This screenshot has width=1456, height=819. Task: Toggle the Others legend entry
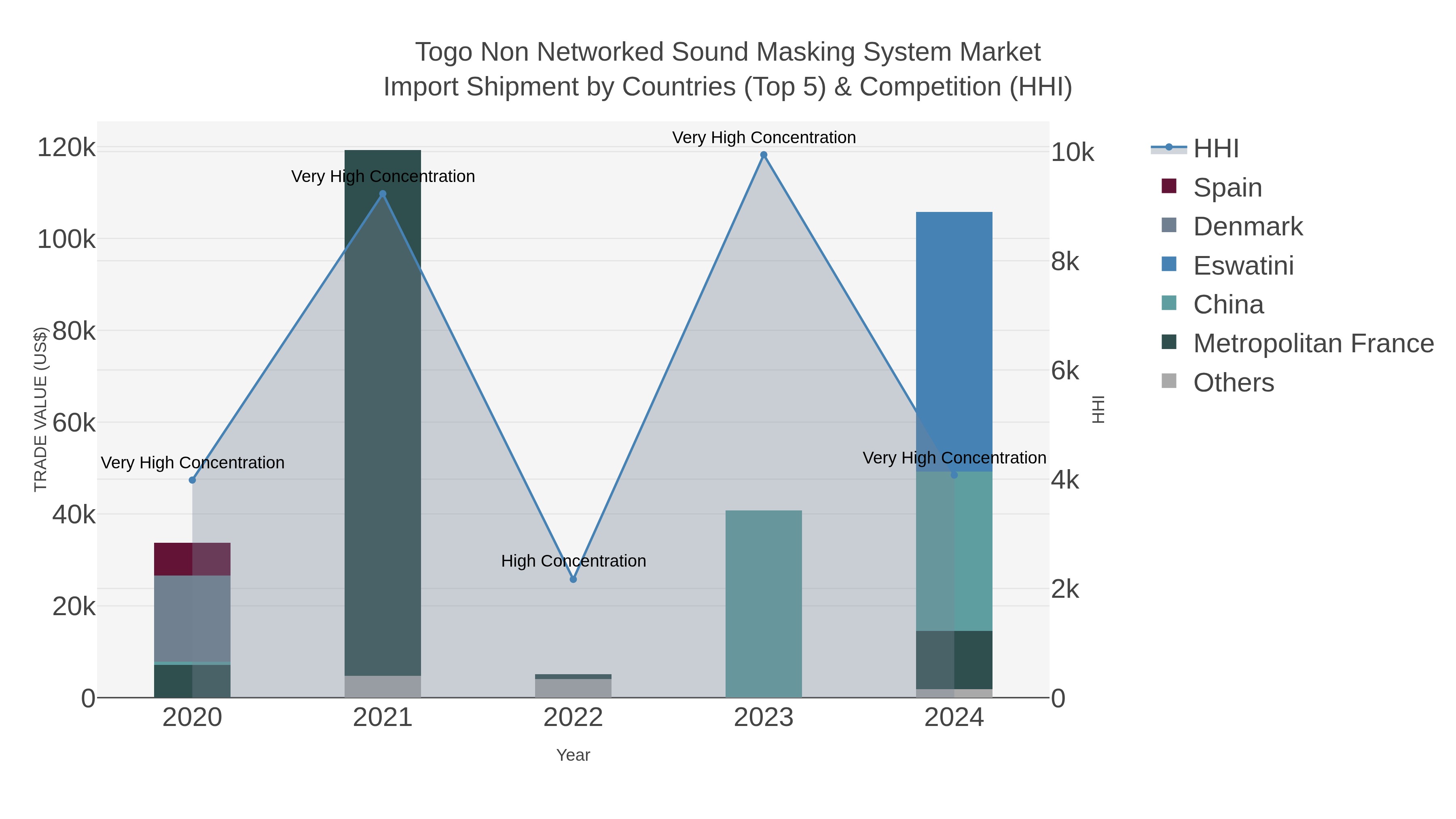pos(1217,382)
